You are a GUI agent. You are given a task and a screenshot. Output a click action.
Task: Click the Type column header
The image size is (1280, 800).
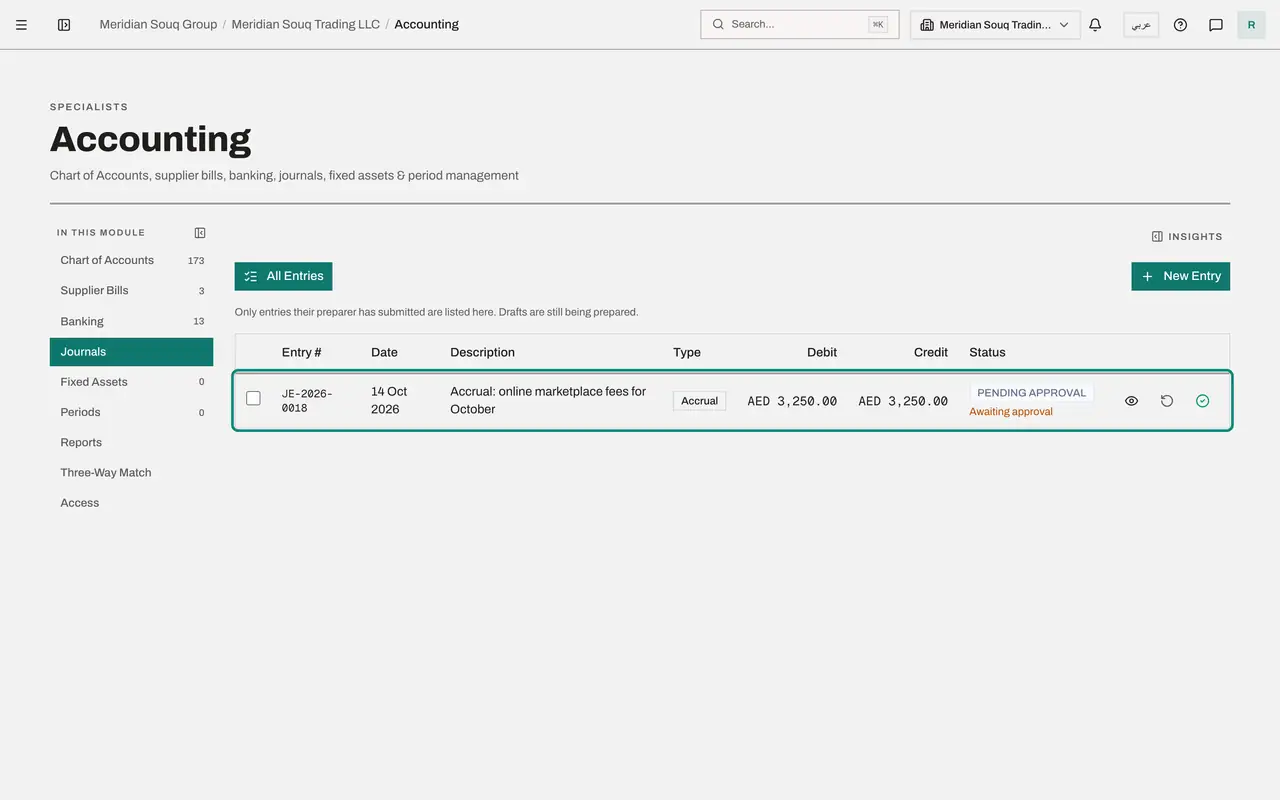[x=687, y=352]
